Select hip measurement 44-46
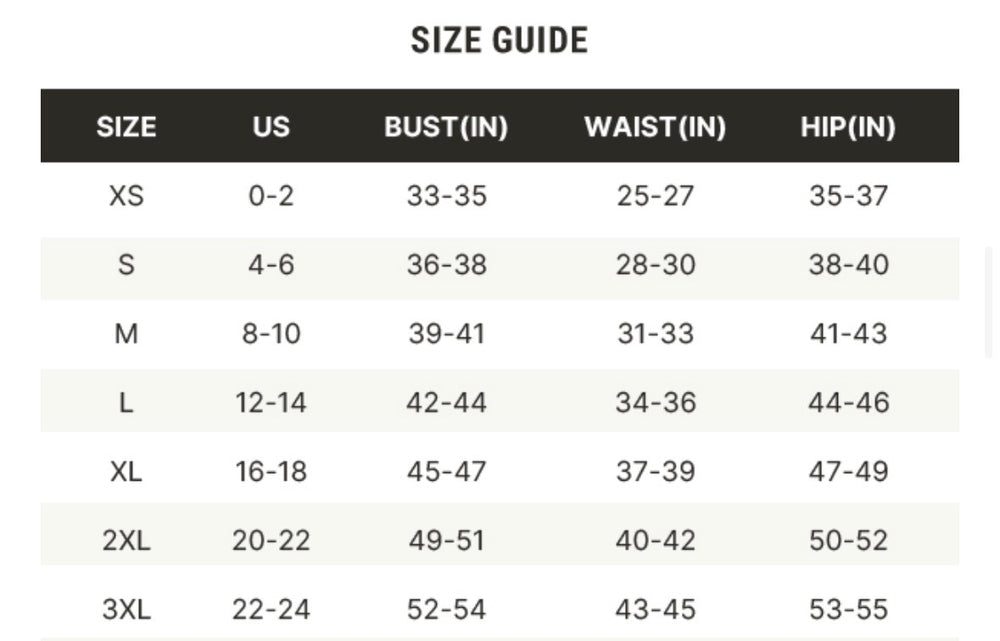Screen dimensions: 1000x641 pyautogui.click(x=848, y=403)
